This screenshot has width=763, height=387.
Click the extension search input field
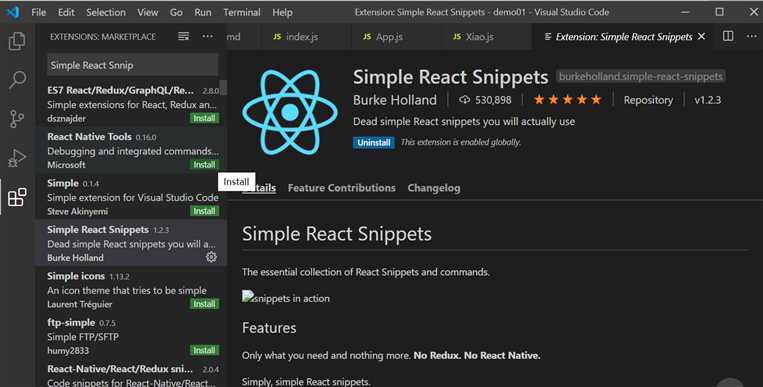[132, 65]
